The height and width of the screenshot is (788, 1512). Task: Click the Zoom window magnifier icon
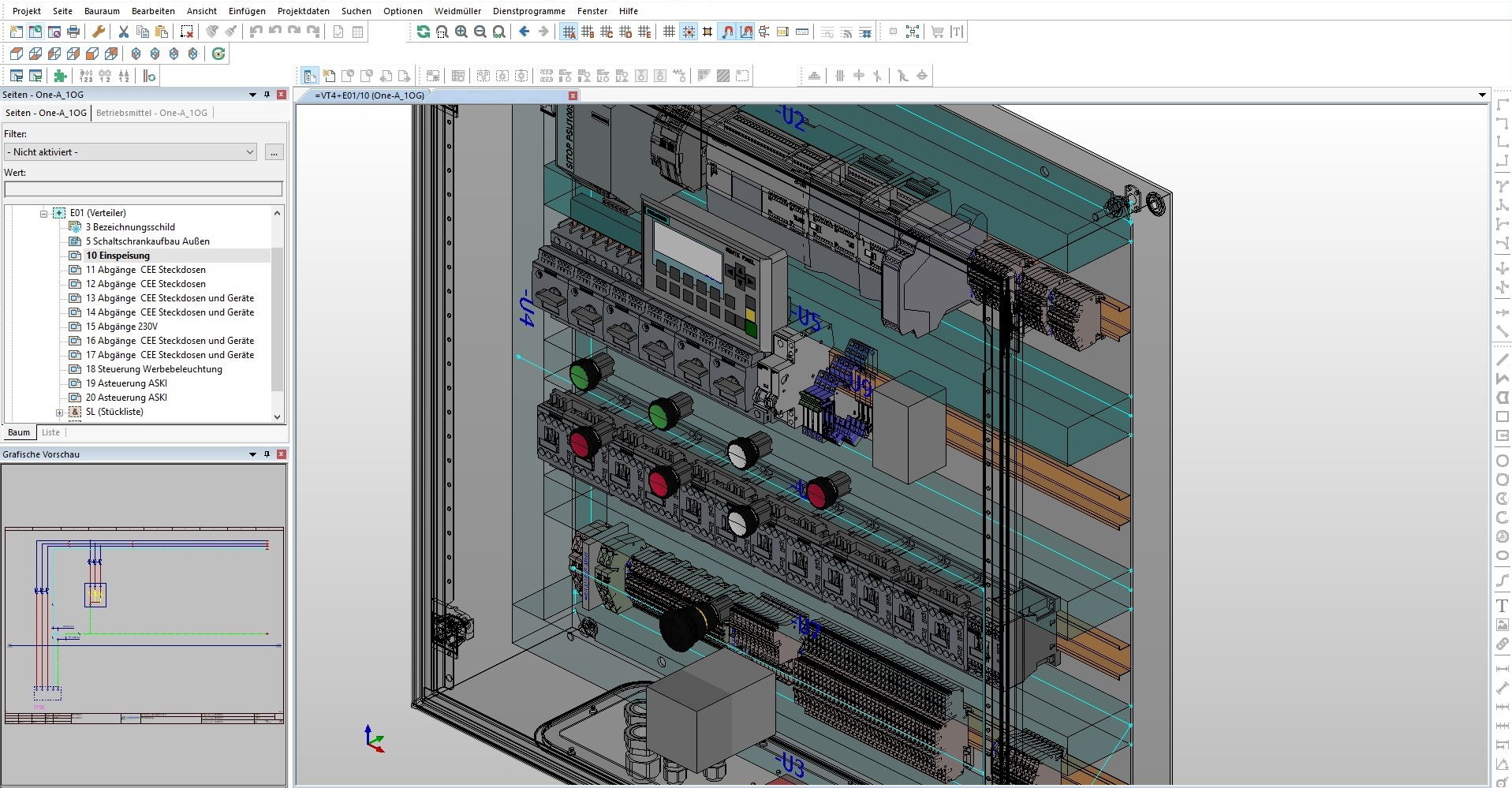(x=442, y=32)
